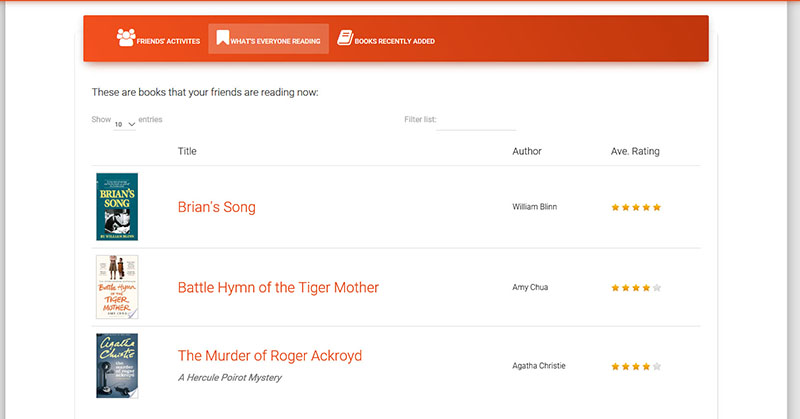
Task: Click the bookmark icon for What's Everyone Reading
Action: tap(222, 37)
